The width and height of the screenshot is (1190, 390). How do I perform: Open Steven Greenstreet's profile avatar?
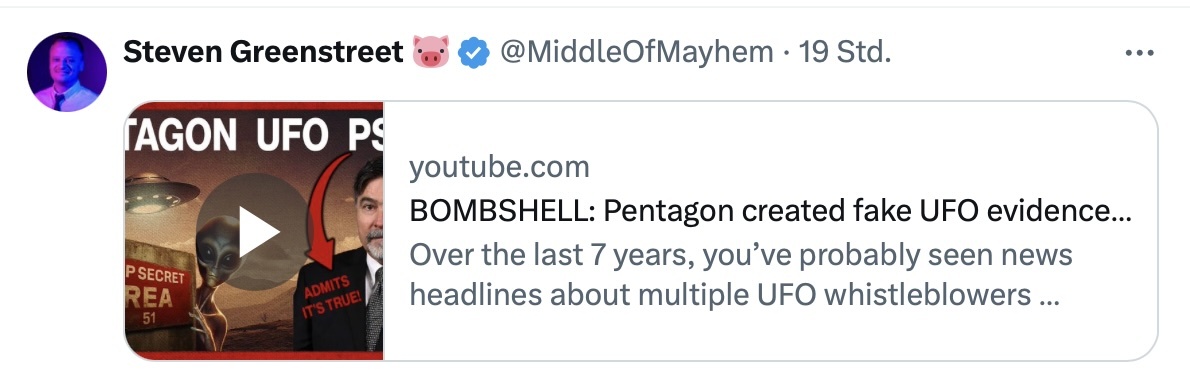(x=67, y=72)
